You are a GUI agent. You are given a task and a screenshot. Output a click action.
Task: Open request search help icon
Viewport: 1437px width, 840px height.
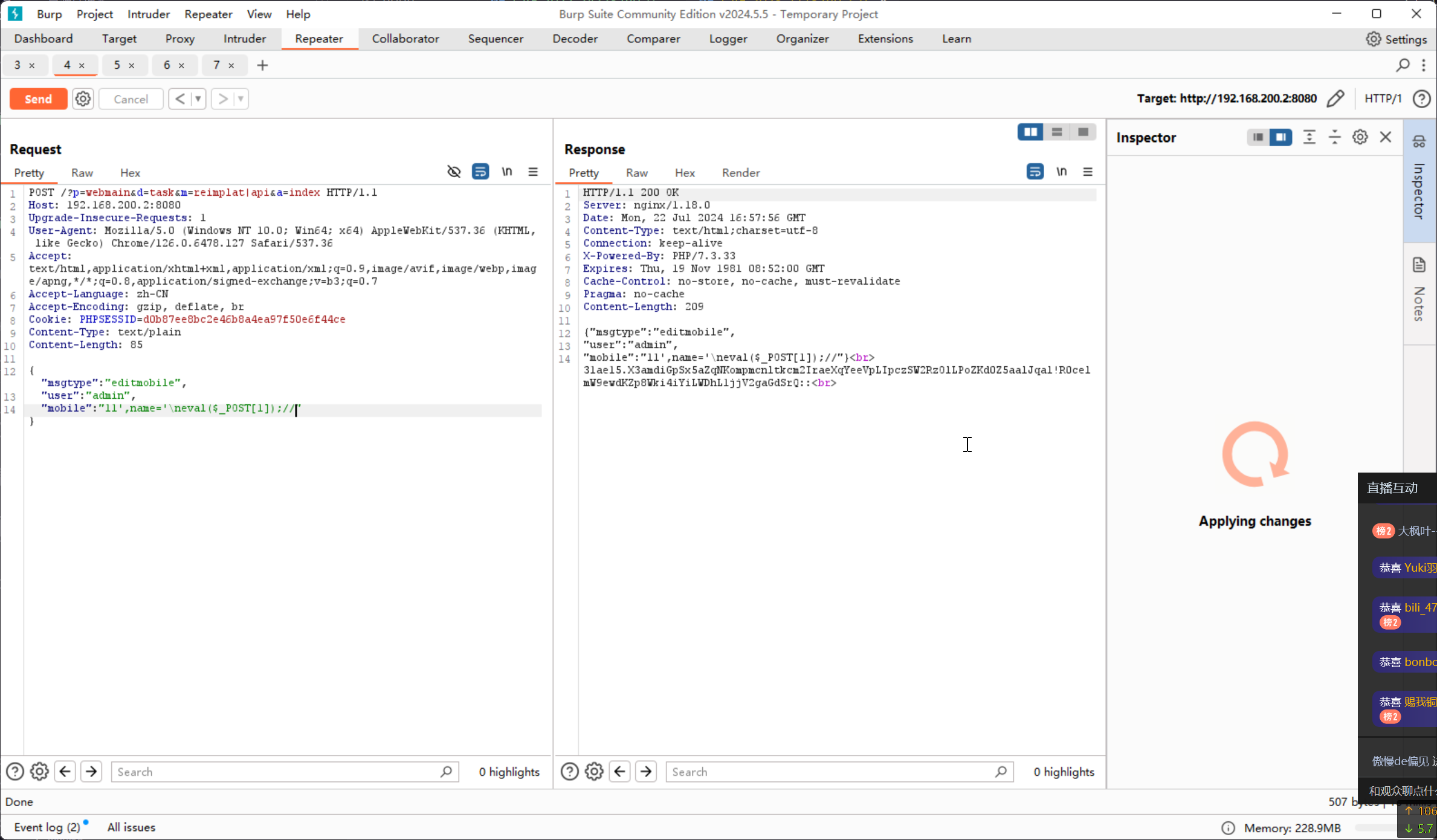pyautogui.click(x=15, y=772)
